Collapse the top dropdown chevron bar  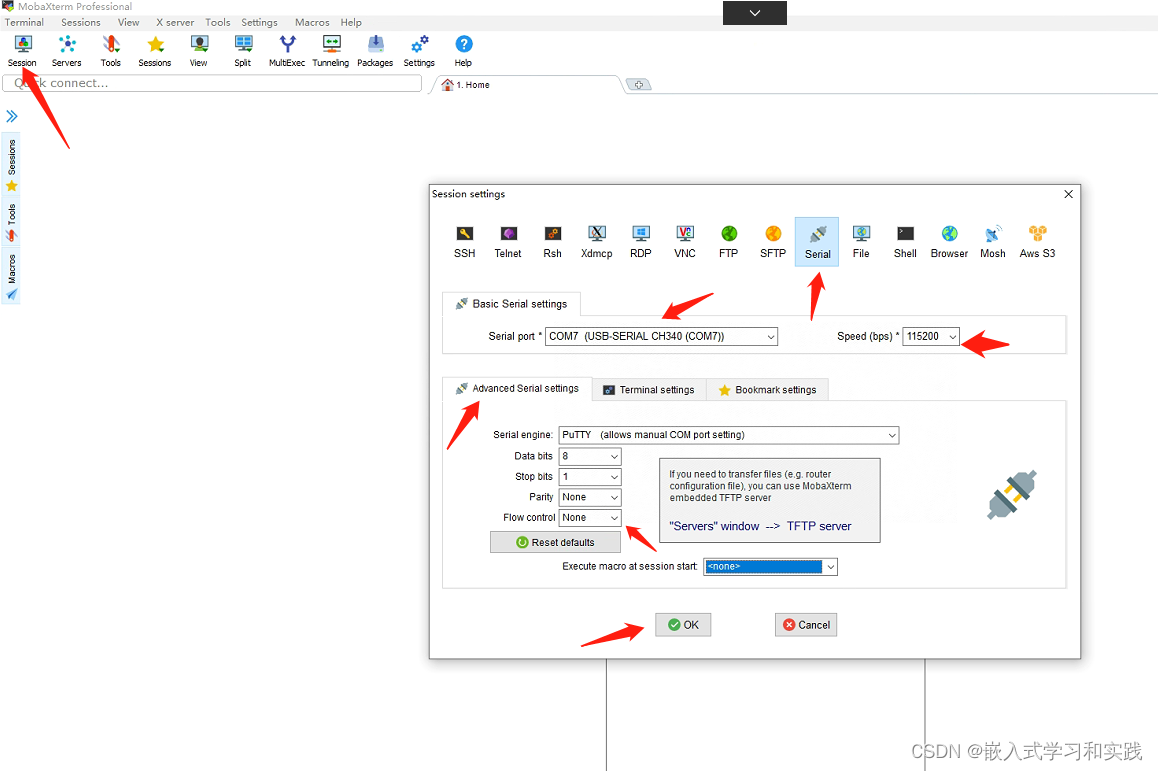pyautogui.click(x=755, y=13)
